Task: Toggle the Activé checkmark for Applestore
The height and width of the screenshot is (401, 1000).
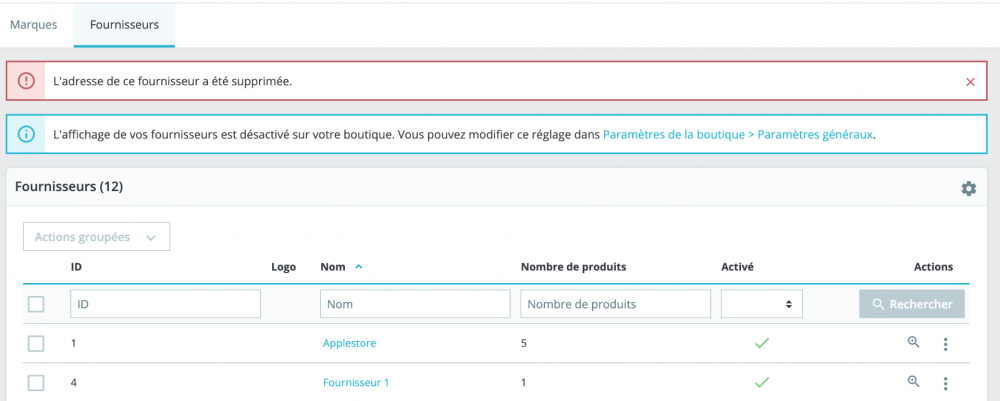Action: click(x=762, y=343)
